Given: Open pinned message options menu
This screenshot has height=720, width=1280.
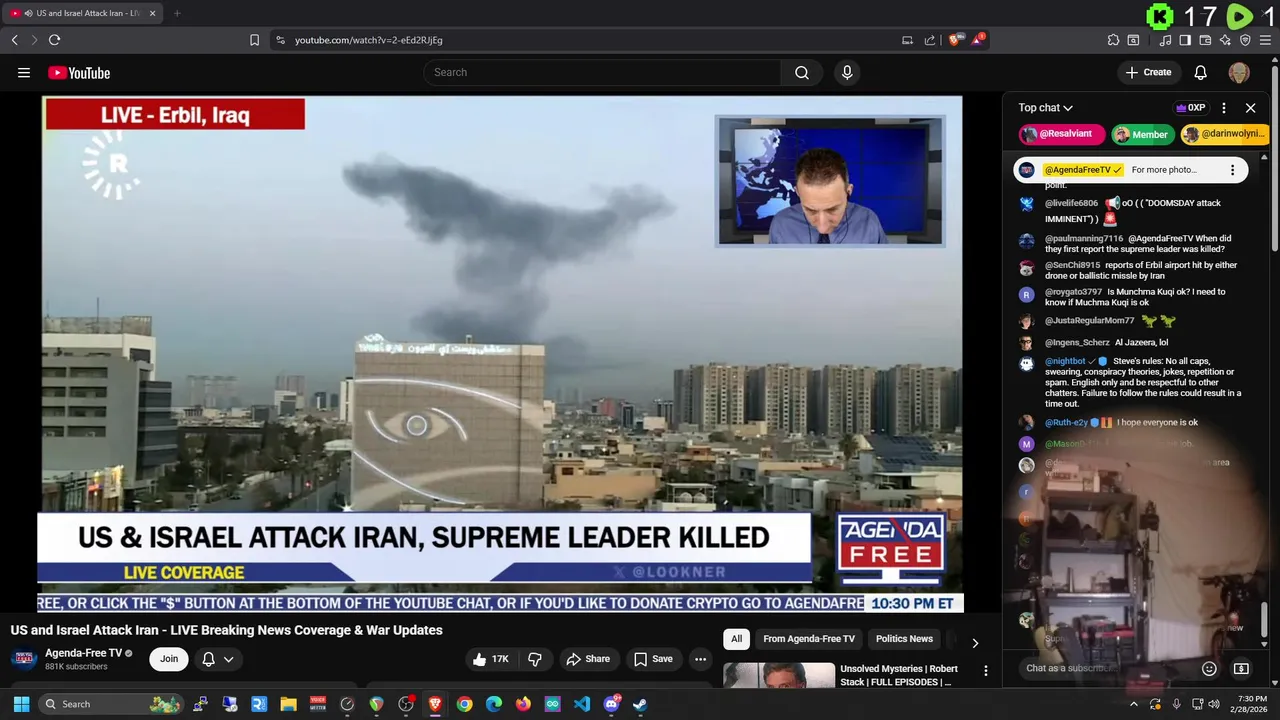Looking at the screenshot, I should tap(1232, 170).
